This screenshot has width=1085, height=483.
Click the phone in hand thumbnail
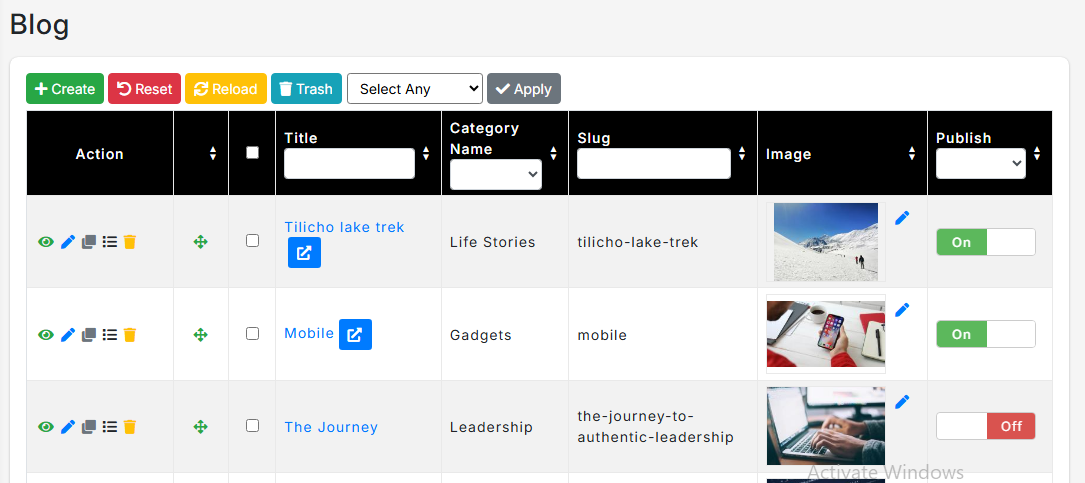[826, 334]
